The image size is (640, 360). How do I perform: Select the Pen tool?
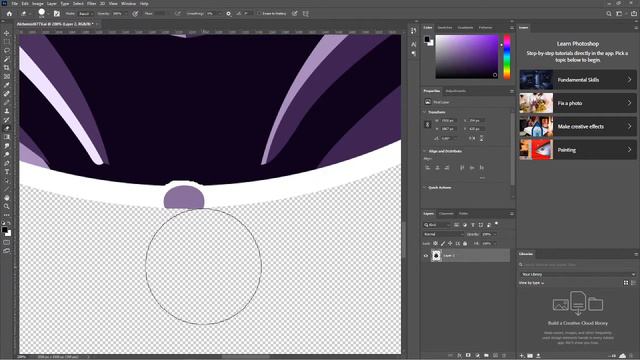click(x=7, y=163)
